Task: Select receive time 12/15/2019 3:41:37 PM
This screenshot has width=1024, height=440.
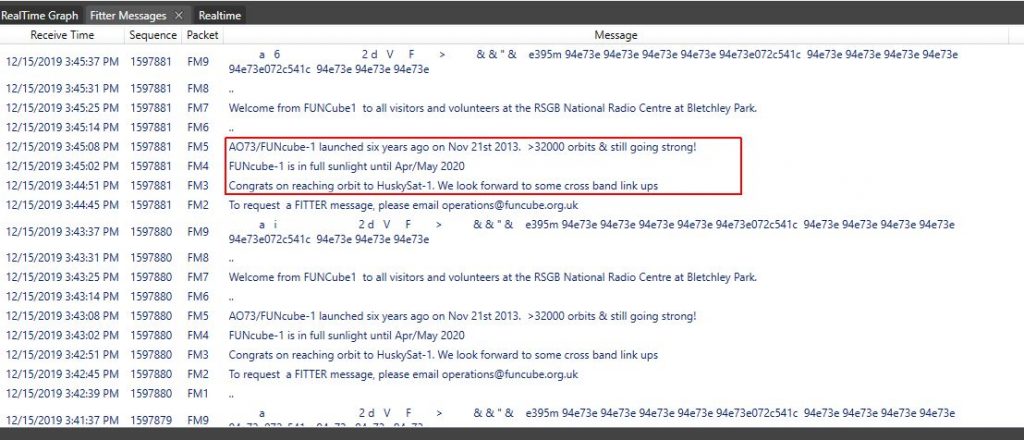Action: (x=63, y=420)
